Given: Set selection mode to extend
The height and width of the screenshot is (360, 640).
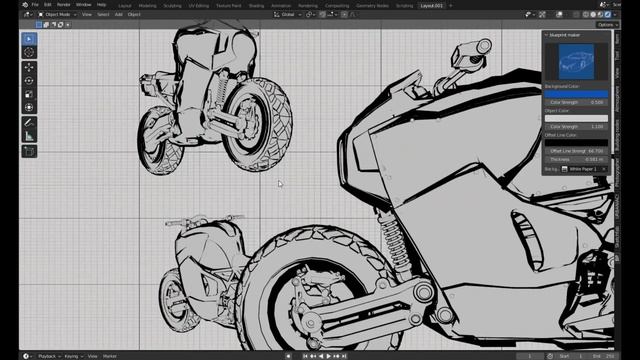Looking at the screenshot, I should [46, 24].
